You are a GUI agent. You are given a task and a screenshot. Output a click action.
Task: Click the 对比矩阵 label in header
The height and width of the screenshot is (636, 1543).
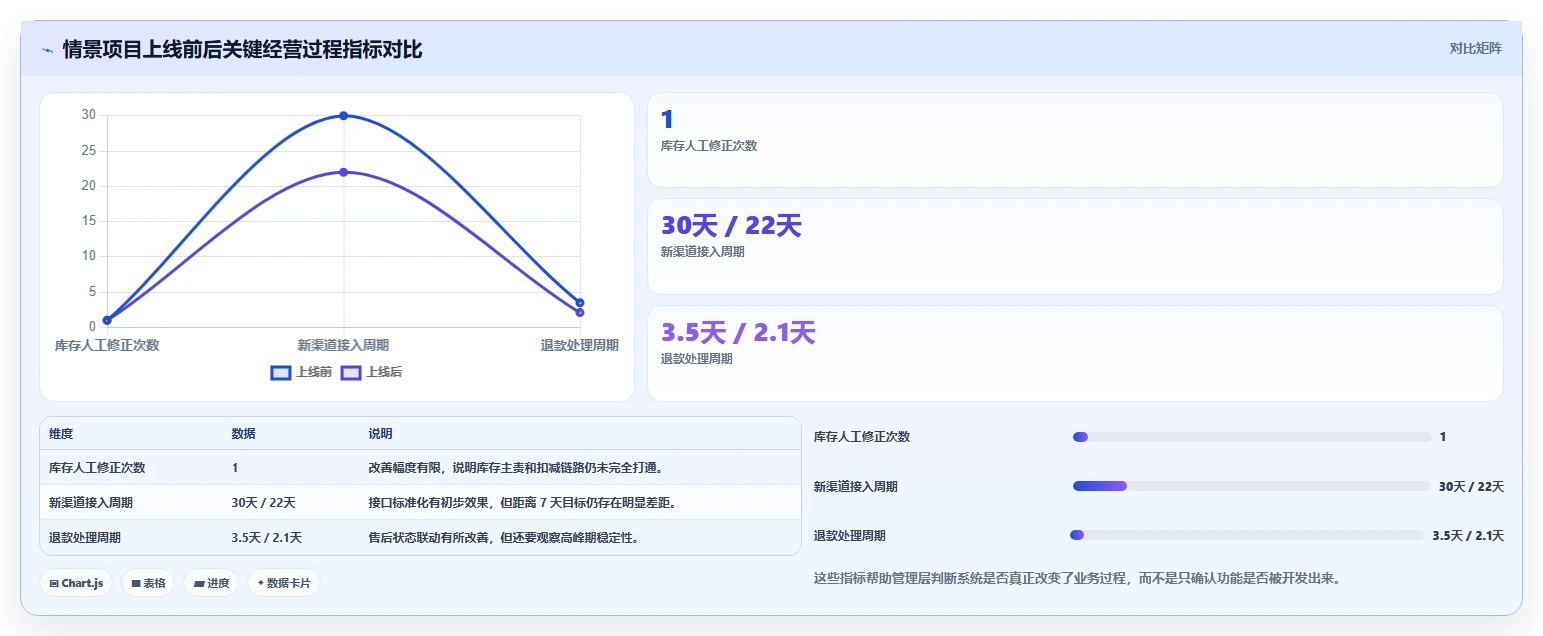click(x=1475, y=48)
